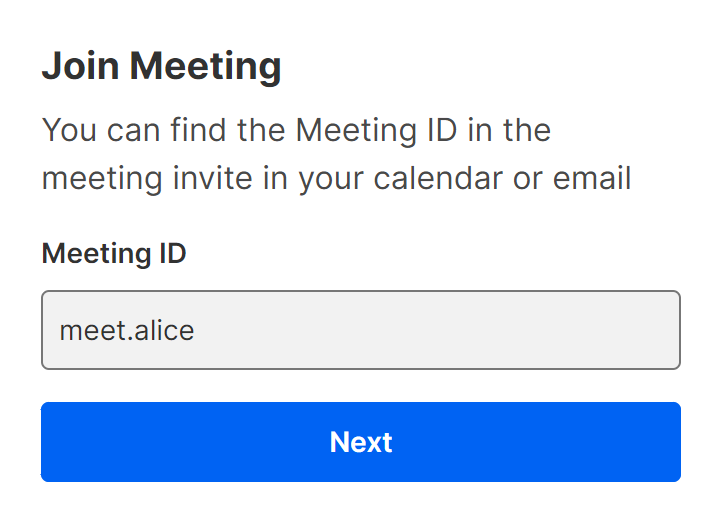Click the empty area of the Meeting ID field
720x527 pixels.
point(480,330)
